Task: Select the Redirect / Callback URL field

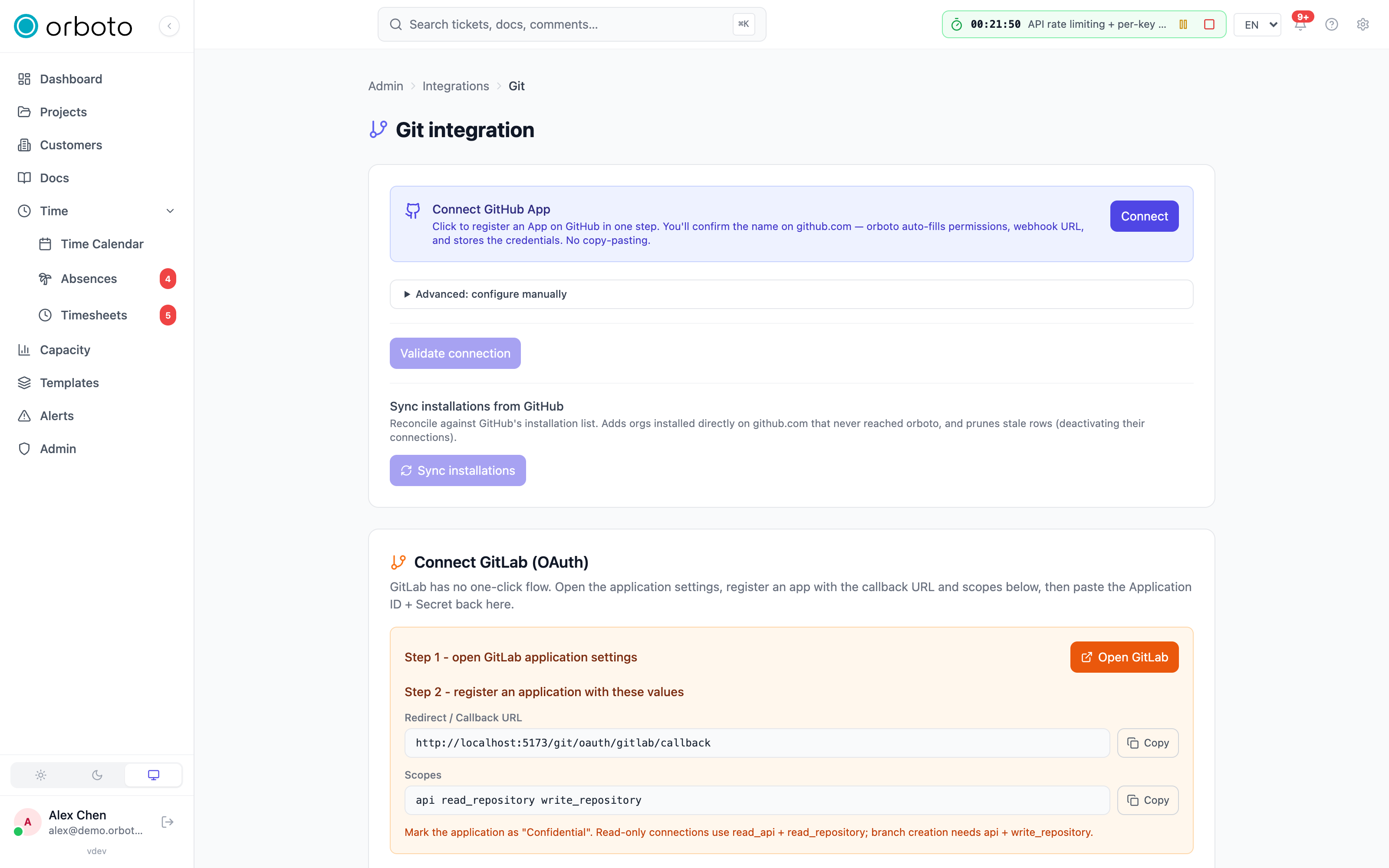Action: pos(757,743)
